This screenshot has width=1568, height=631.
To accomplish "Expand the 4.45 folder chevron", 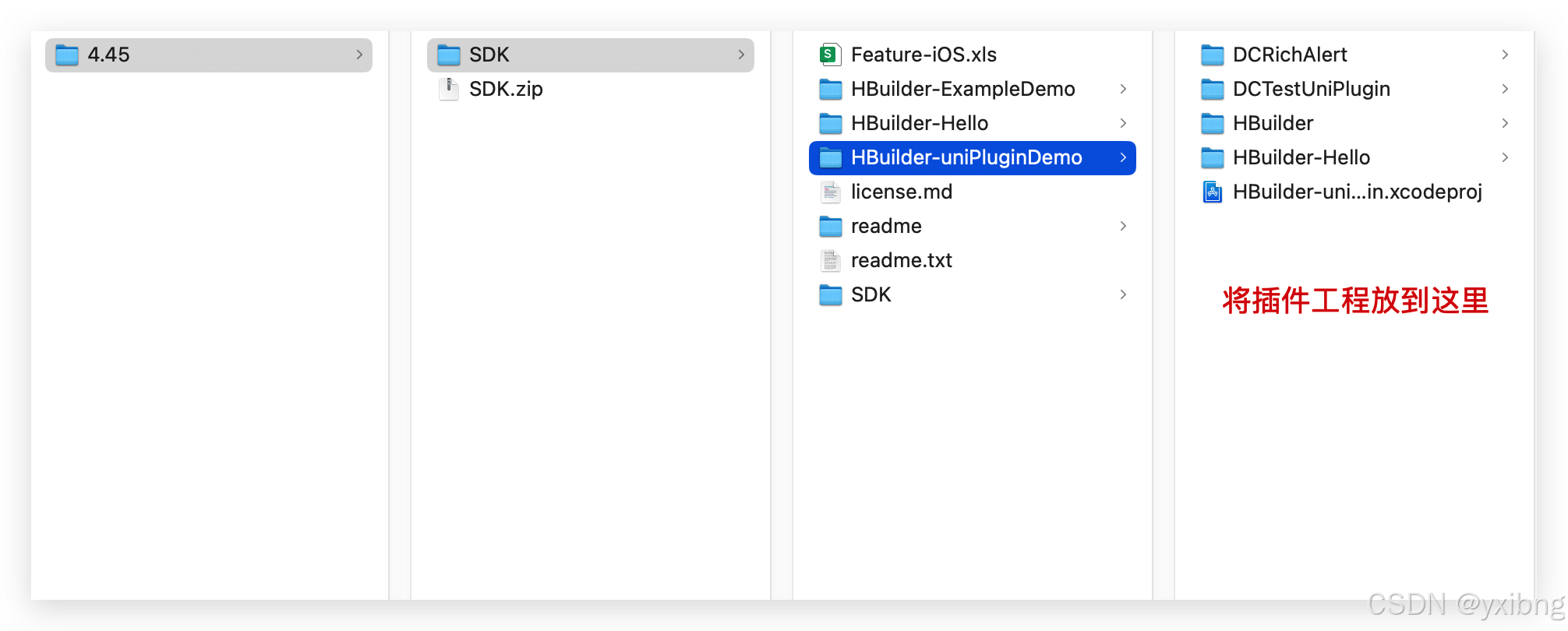I will click(x=359, y=55).
